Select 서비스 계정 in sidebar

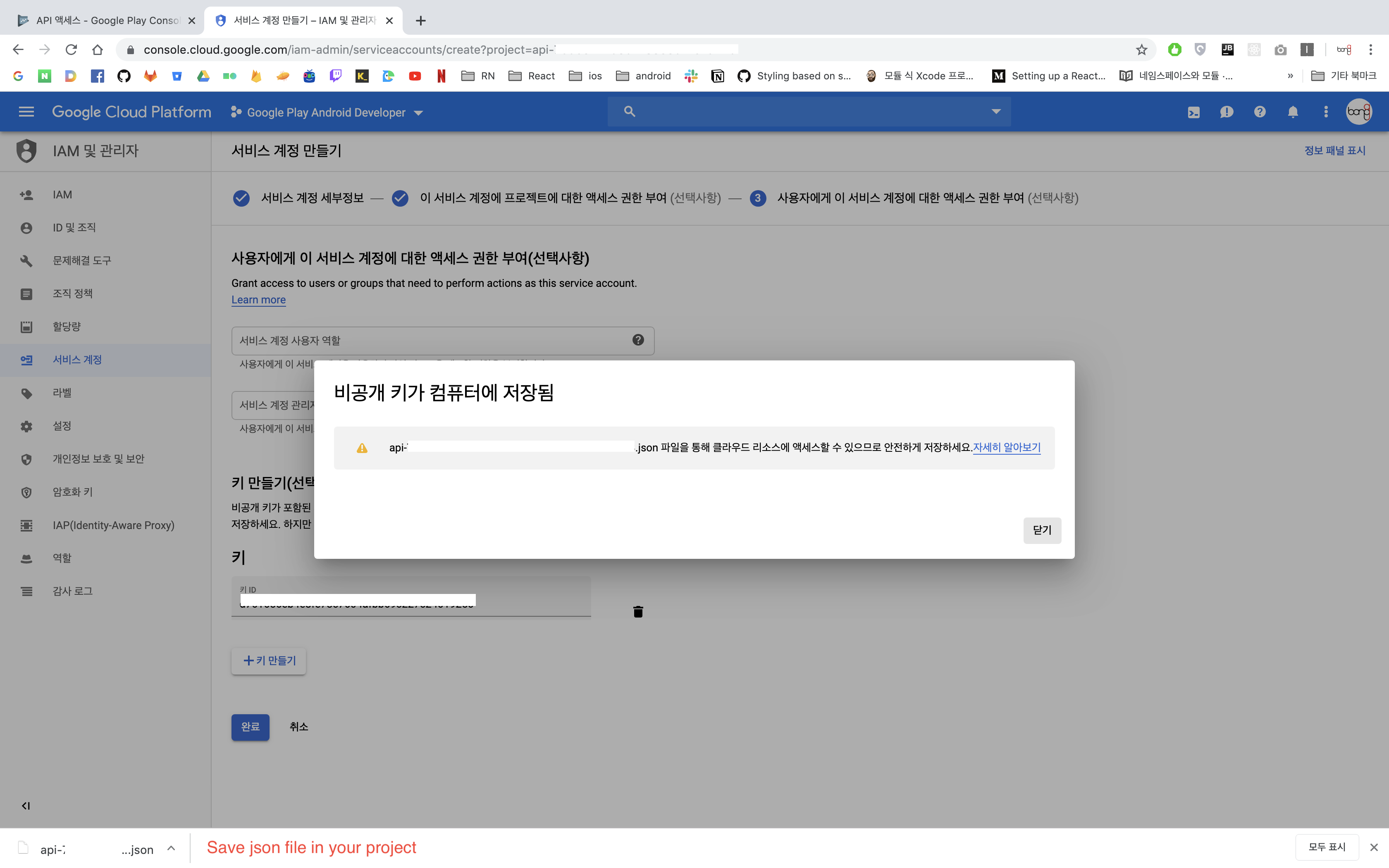[x=77, y=360]
